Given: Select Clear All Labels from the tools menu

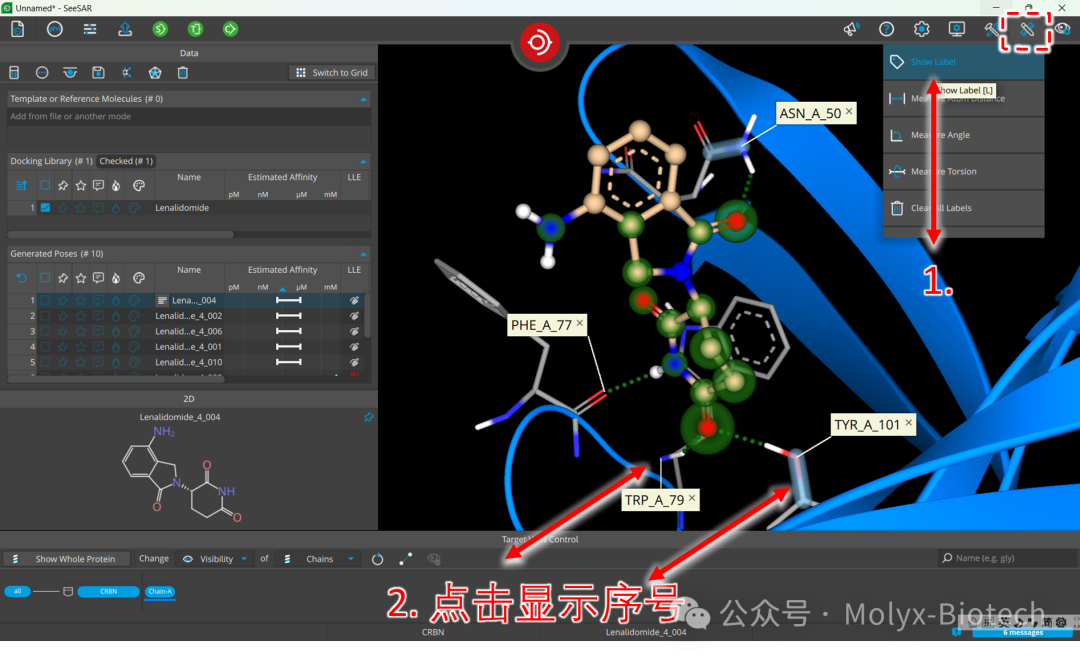Looking at the screenshot, I should 963,208.
